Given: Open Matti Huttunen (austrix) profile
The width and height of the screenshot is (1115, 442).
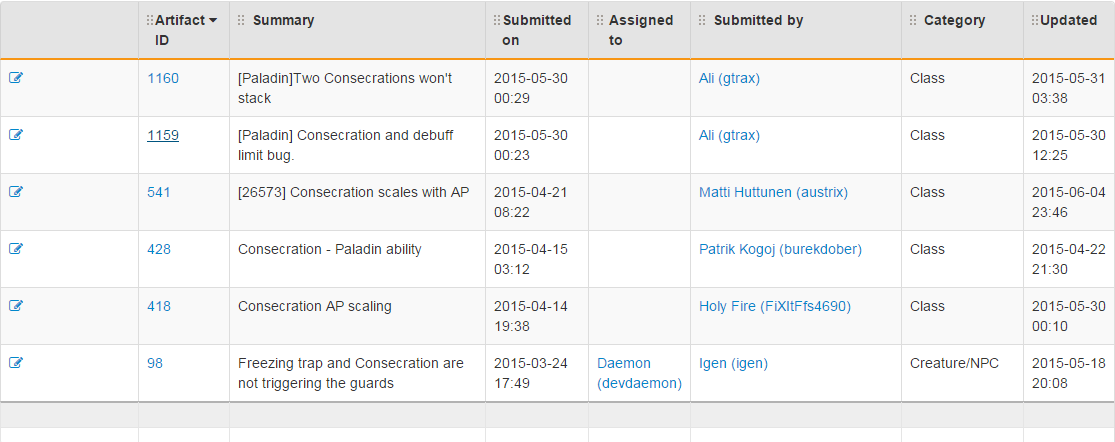Looking at the screenshot, I should tap(773, 192).
